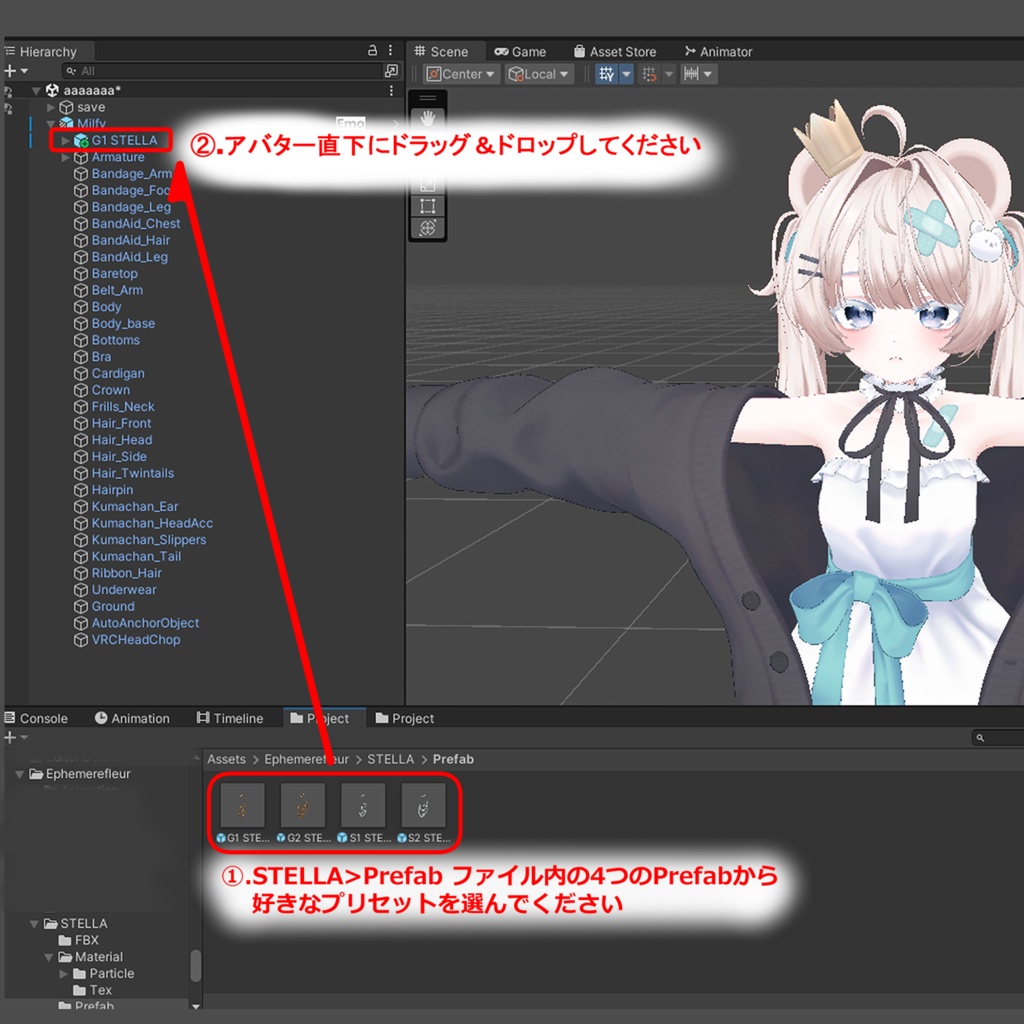Select the Hand view tool

click(x=428, y=119)
